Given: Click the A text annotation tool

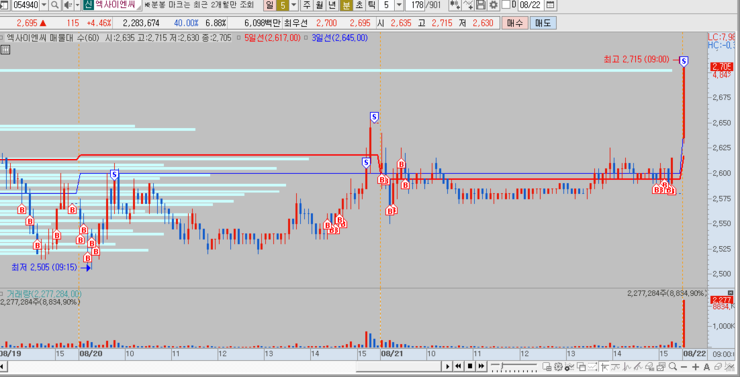Looking at the screenshot, I should pos(706,367).
